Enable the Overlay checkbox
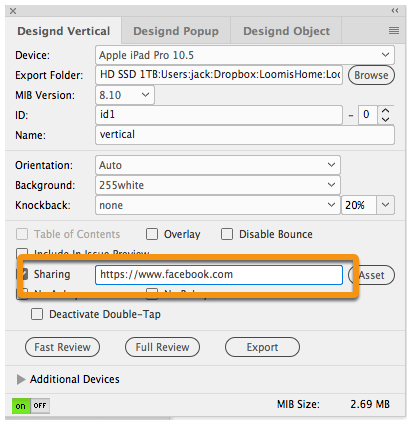The image size is (412, 425). (152, 234)
